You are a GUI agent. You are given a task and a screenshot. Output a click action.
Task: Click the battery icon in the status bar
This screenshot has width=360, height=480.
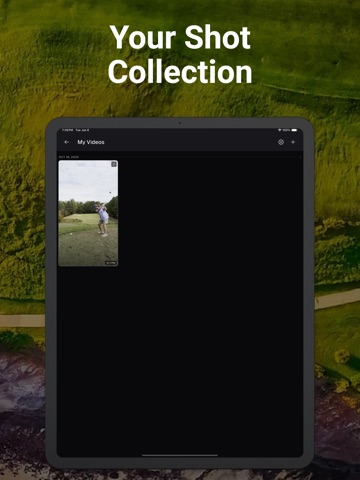[x=294, y=130]
